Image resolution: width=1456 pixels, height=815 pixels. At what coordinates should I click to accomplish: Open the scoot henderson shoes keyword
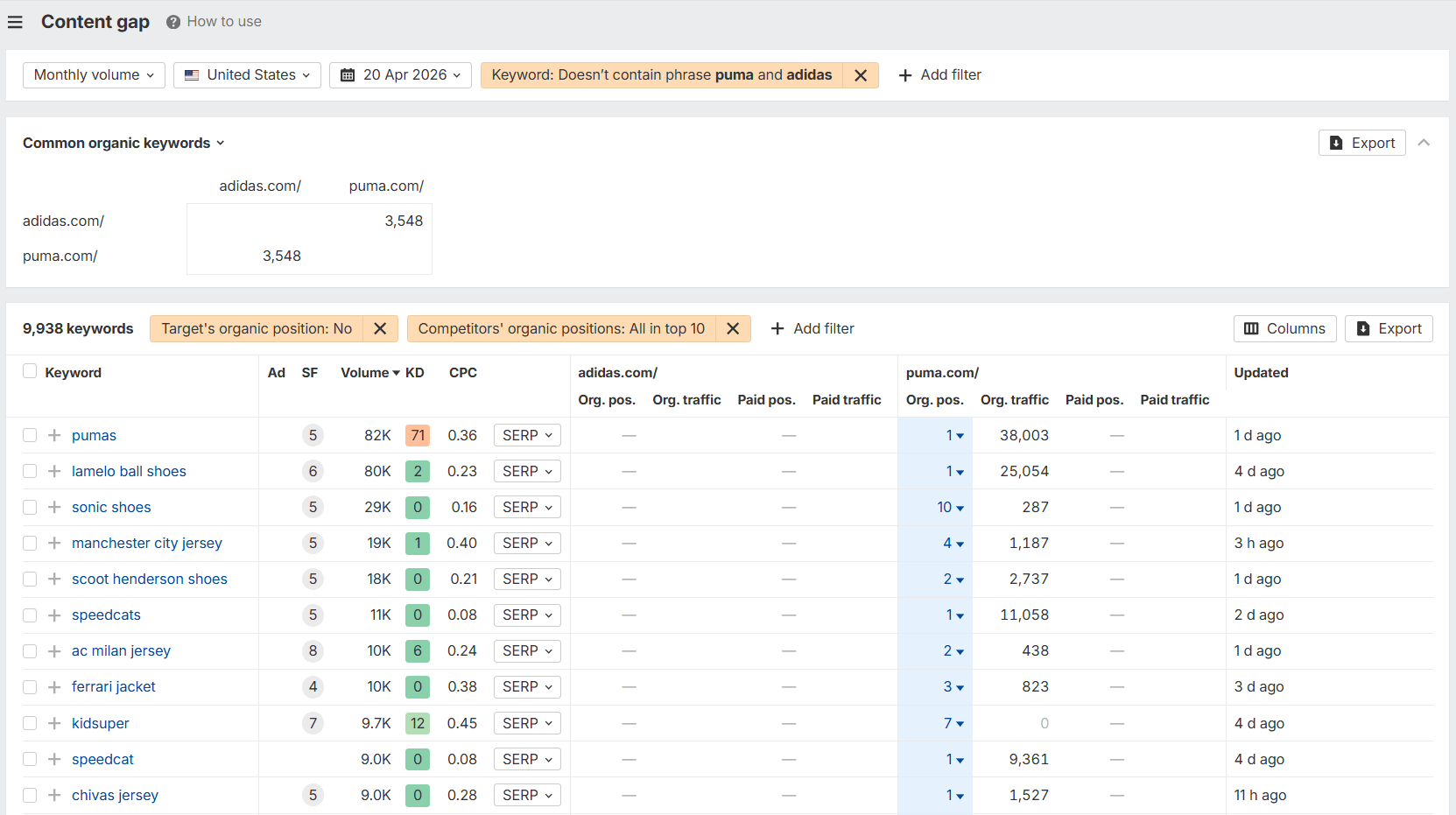[x=150, y=579]
